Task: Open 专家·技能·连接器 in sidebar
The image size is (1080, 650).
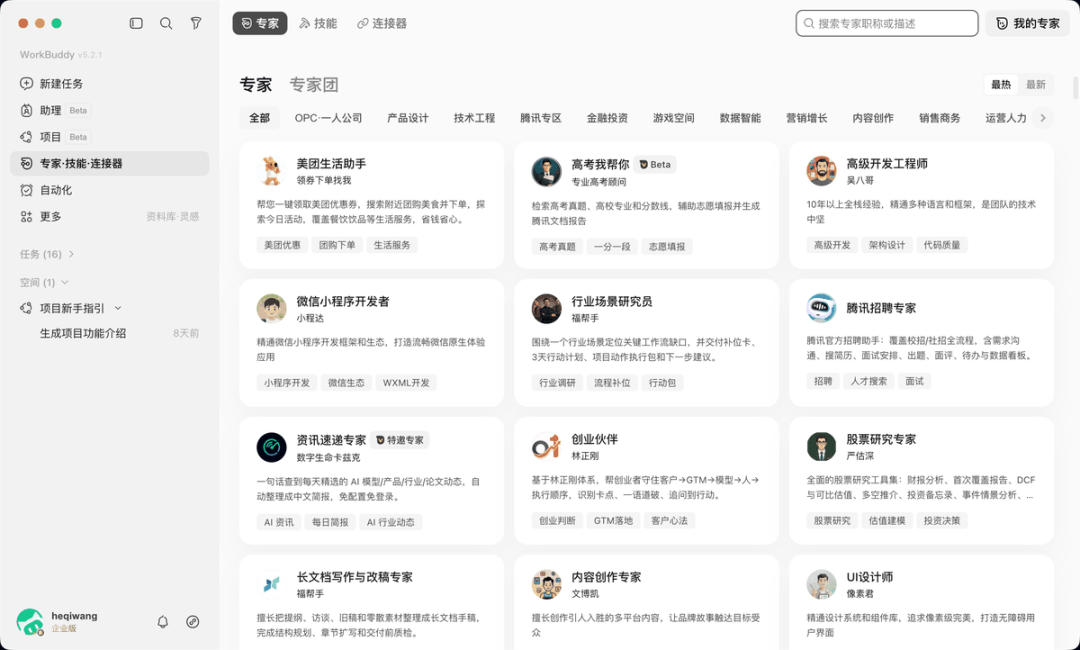Action: pyautogui.click(x=110, y=163)
